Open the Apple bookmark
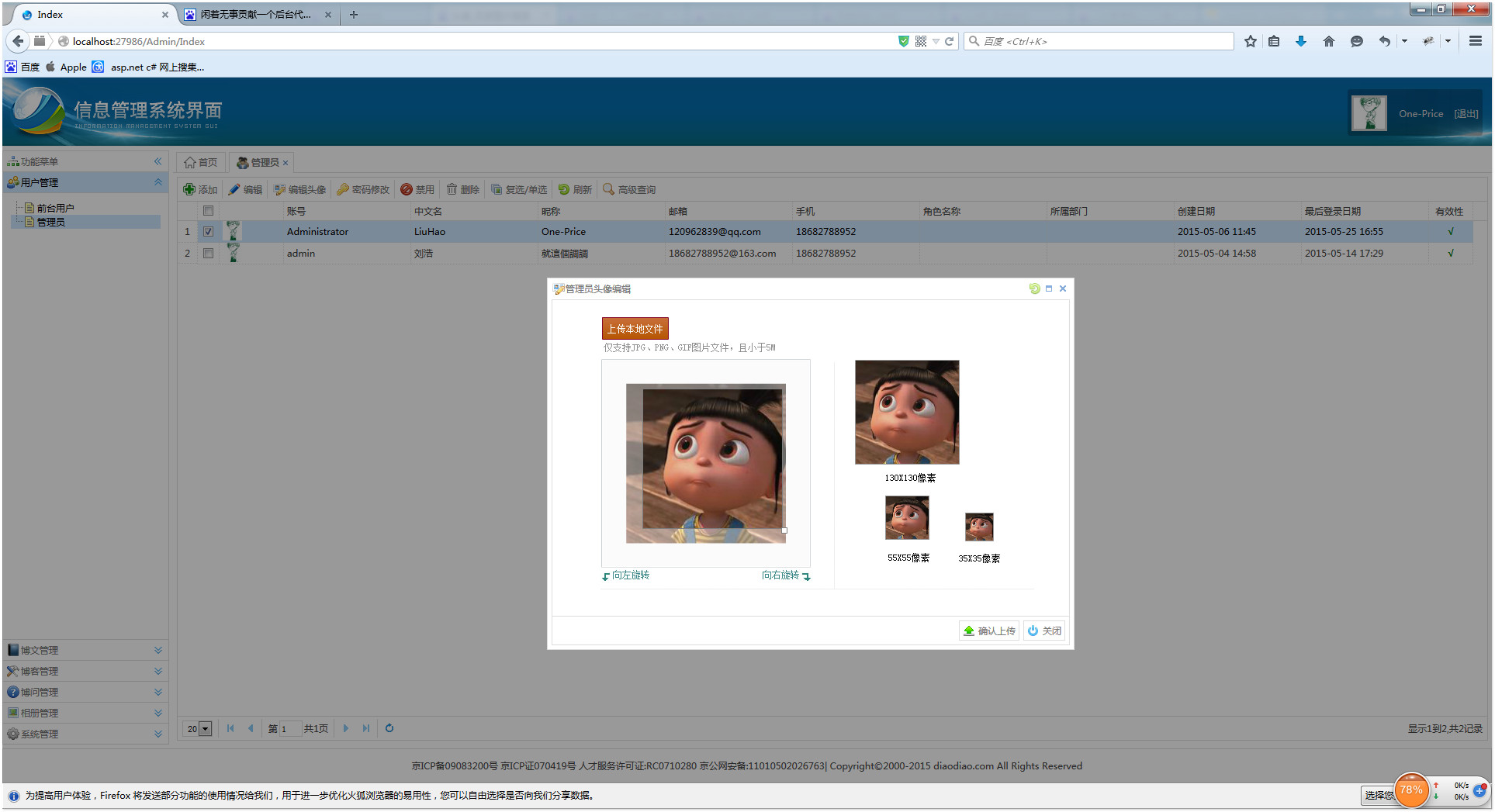Image resolution: width=1495 pixels, height=812 pixels. click(x=66, y=67)
